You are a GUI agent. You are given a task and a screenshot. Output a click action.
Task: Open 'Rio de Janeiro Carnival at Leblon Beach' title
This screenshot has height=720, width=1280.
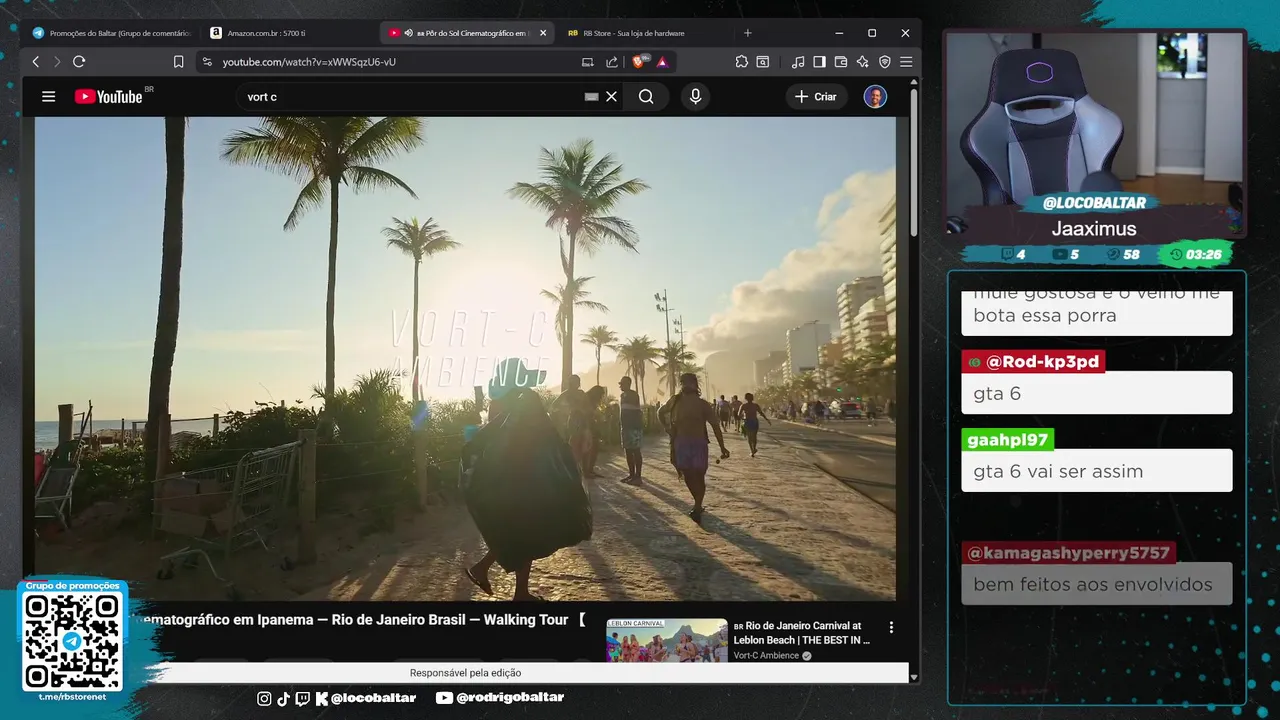[802, 633]
